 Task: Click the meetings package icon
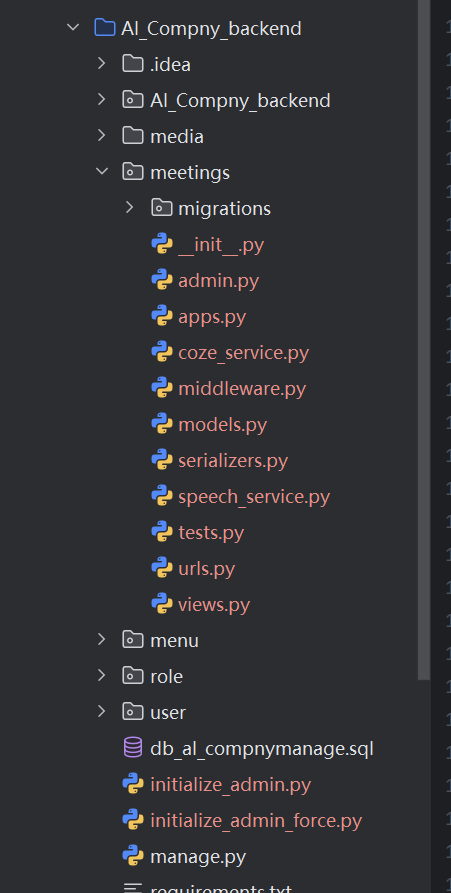133,171
